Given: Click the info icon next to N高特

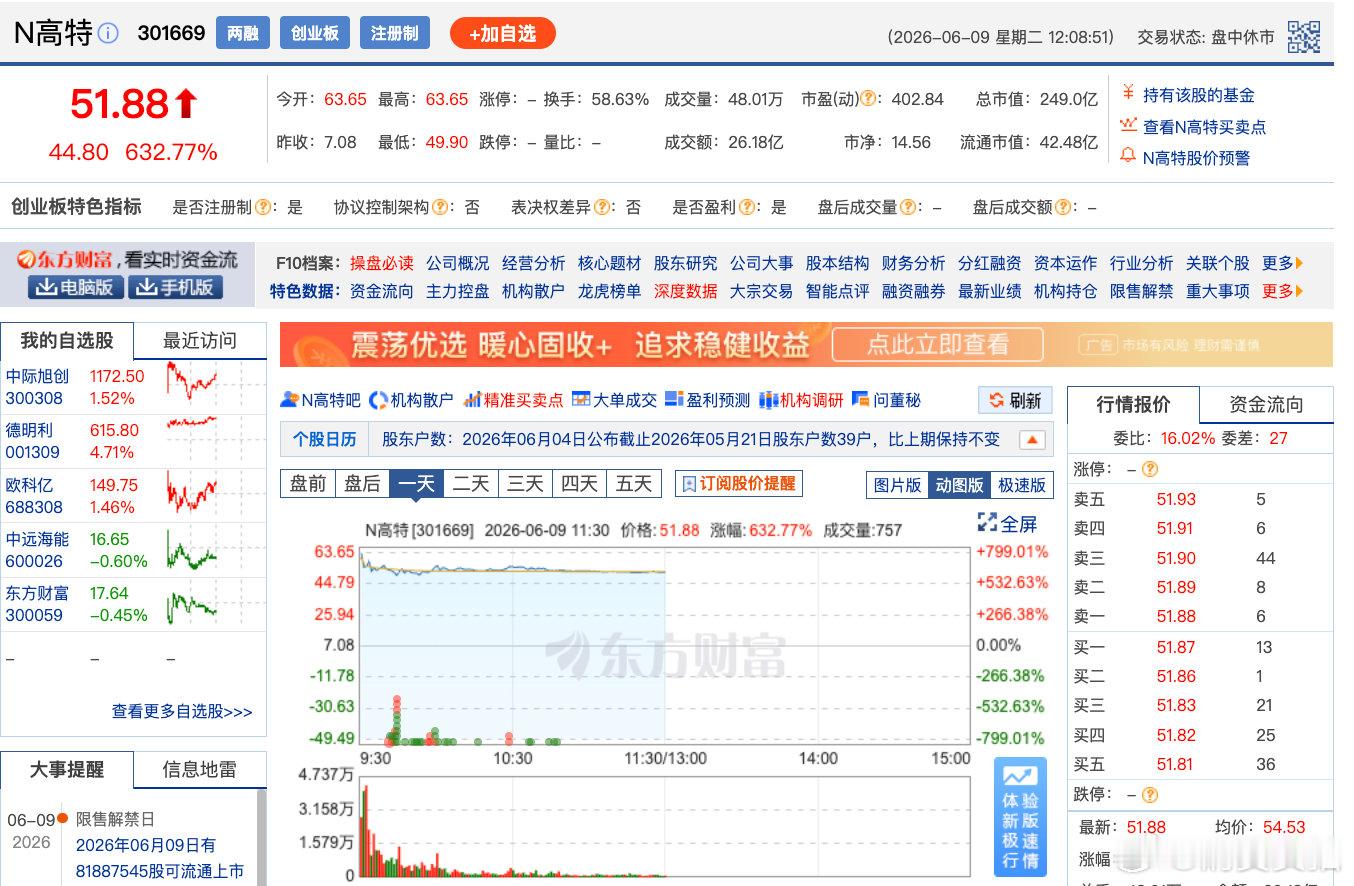Looking at the screenshot, I should click(108, 33).
